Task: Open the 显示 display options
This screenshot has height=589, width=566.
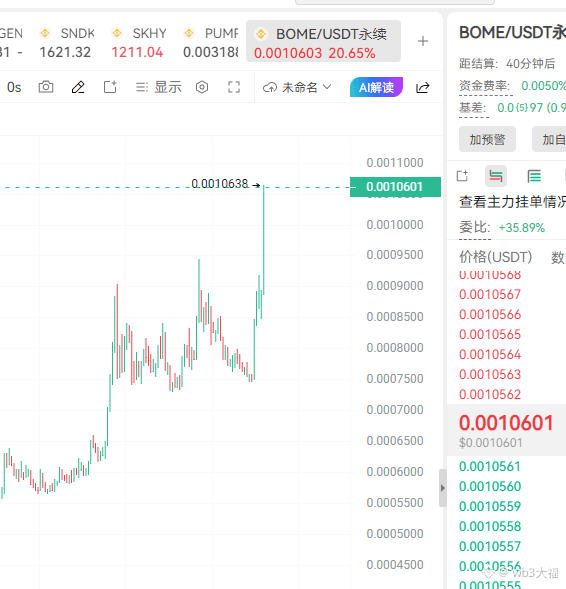Action: (158, 87)
